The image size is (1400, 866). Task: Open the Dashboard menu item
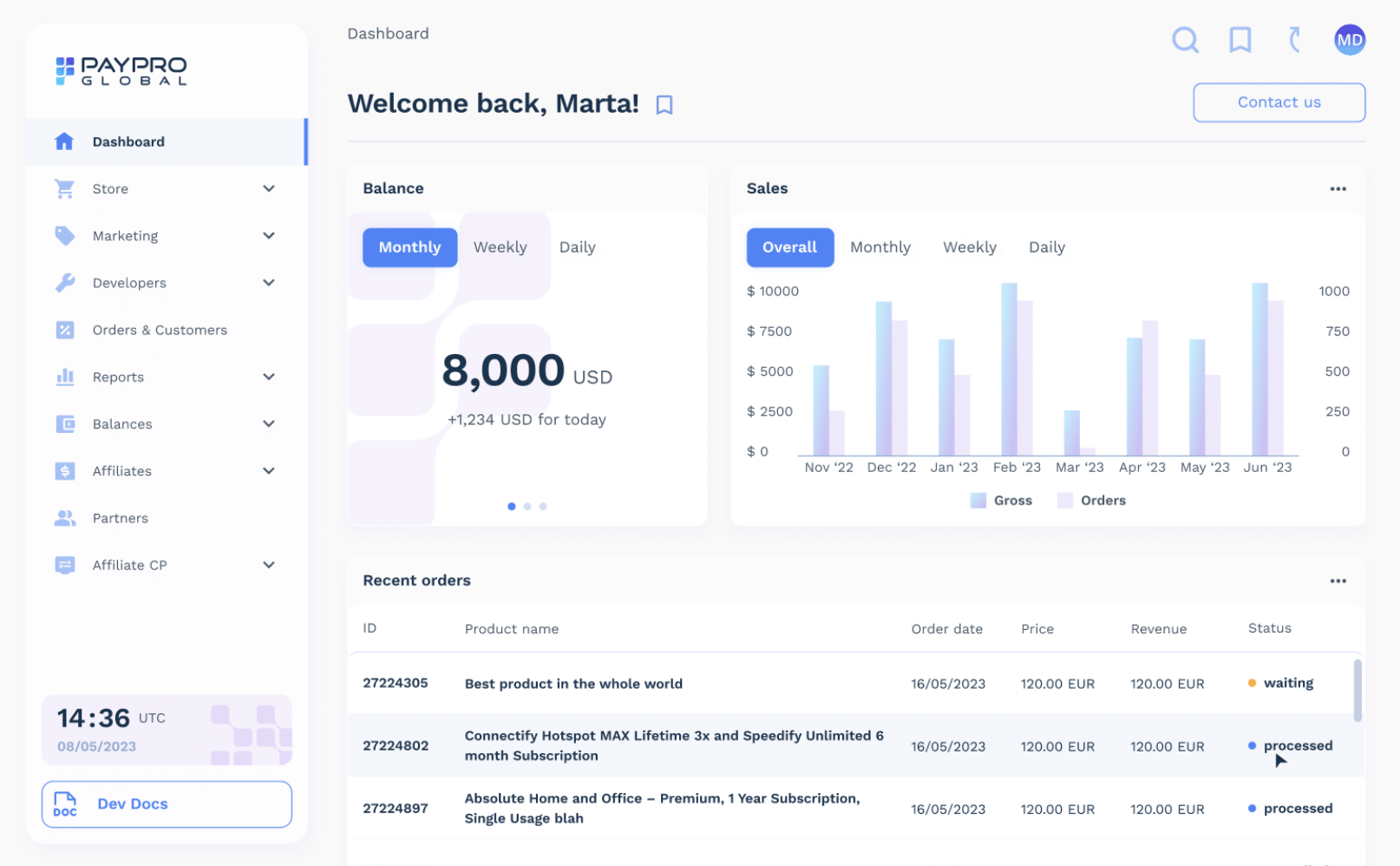tap(128, 141)
